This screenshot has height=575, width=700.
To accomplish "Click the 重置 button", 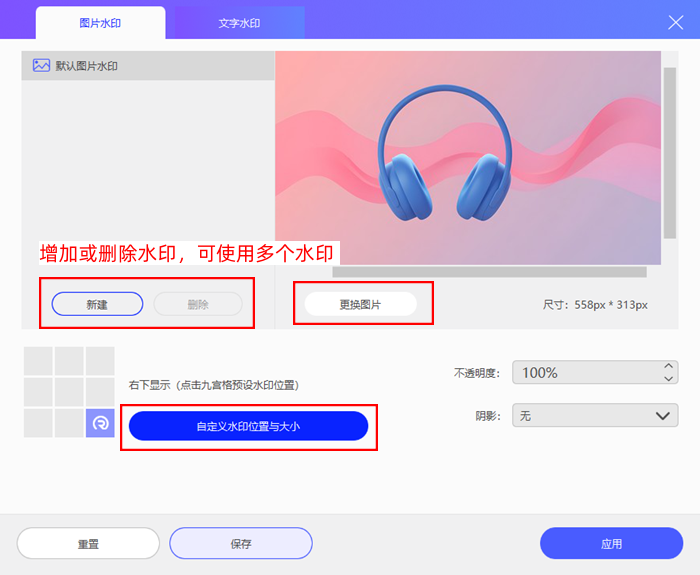I will click(88, 543).
